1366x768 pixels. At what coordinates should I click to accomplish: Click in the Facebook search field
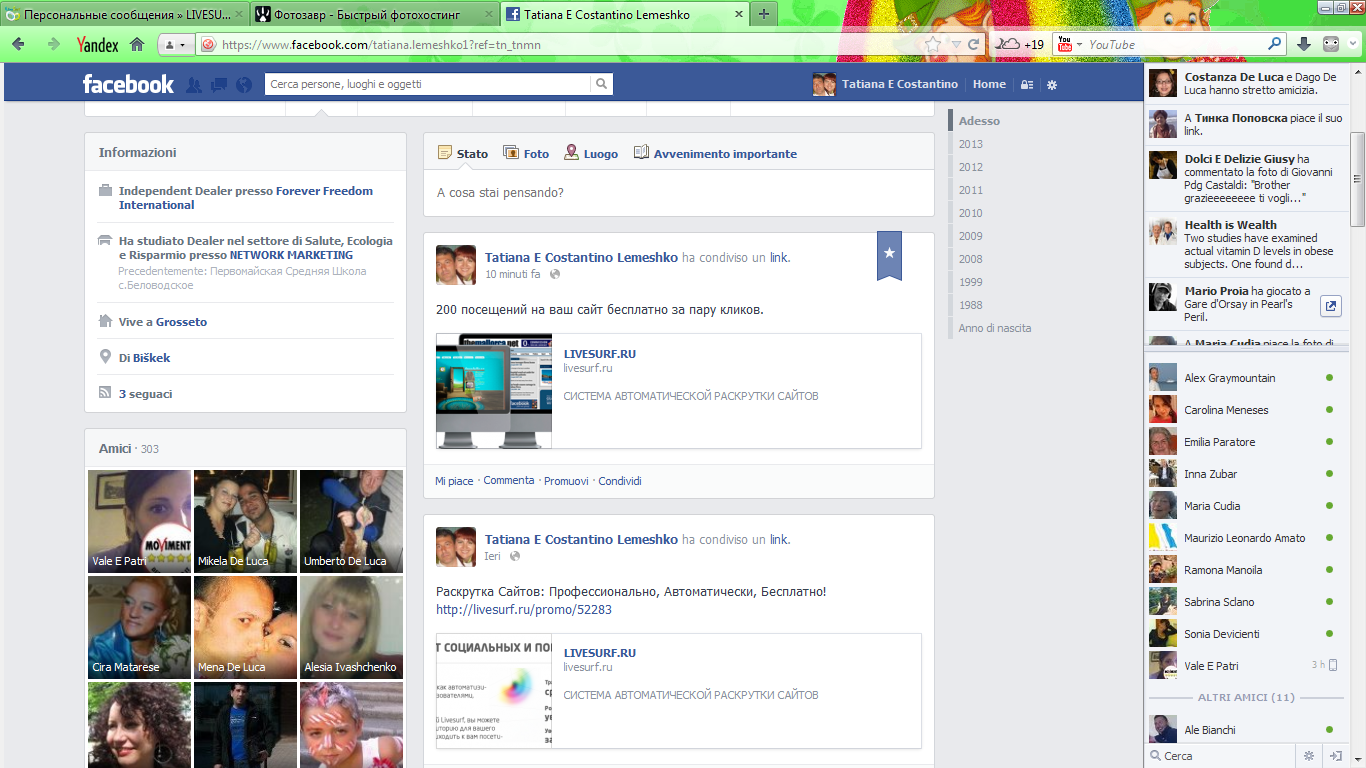pyautogui.click(x=429, y=84)
